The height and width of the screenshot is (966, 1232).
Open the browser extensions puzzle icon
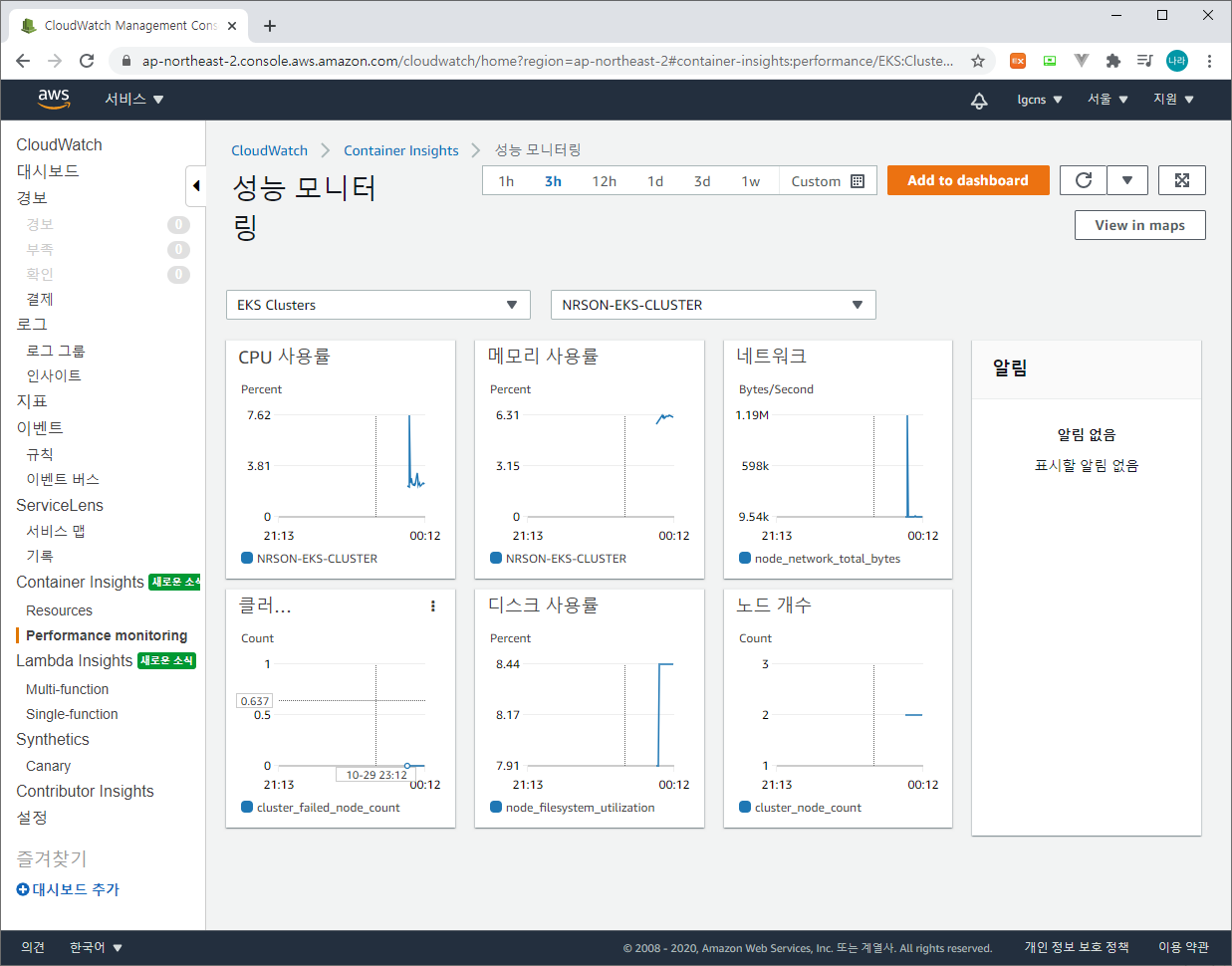[x=1113, y=61]
